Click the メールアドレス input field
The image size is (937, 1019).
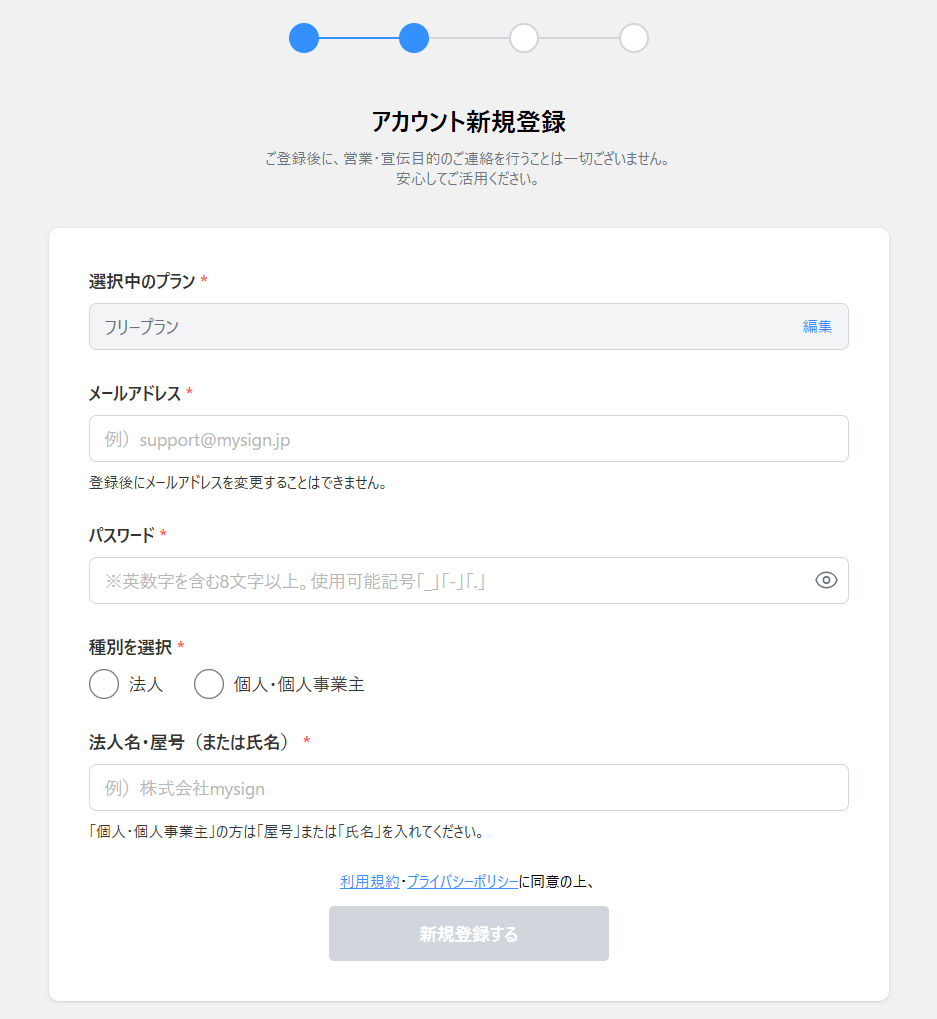468,438
